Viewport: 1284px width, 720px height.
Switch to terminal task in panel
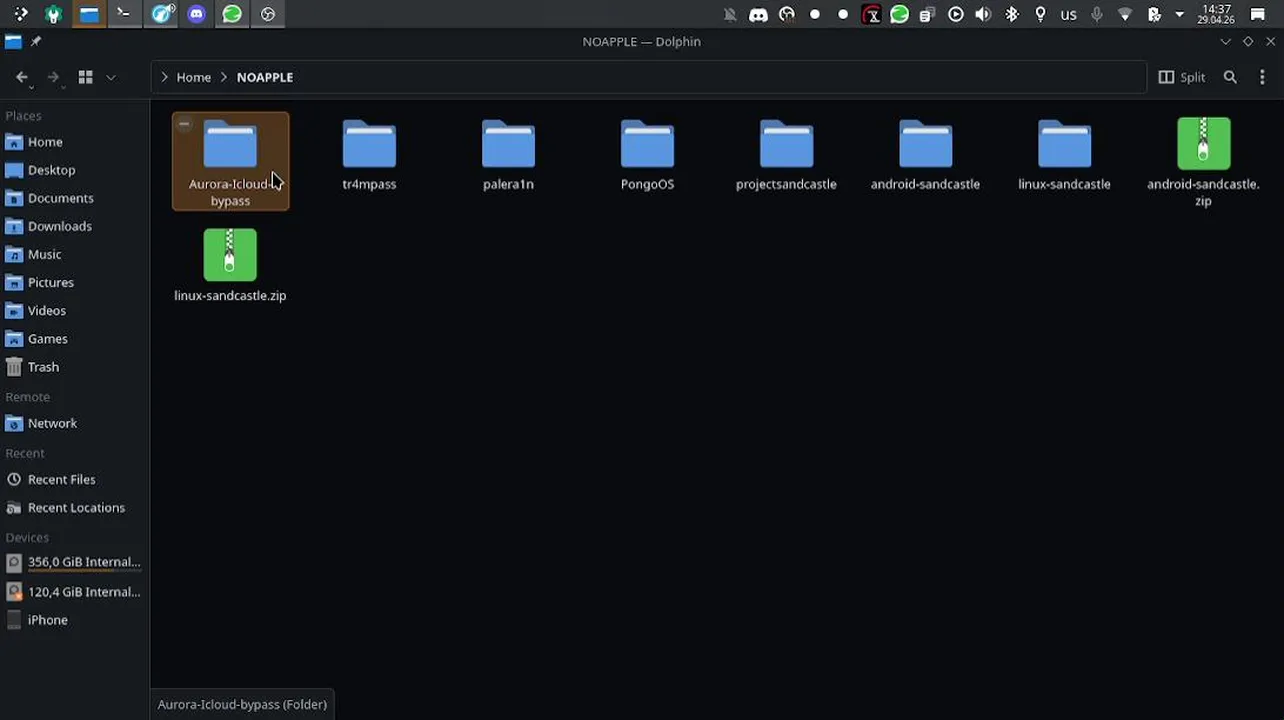pyautogui.click(x=124, y=14)
